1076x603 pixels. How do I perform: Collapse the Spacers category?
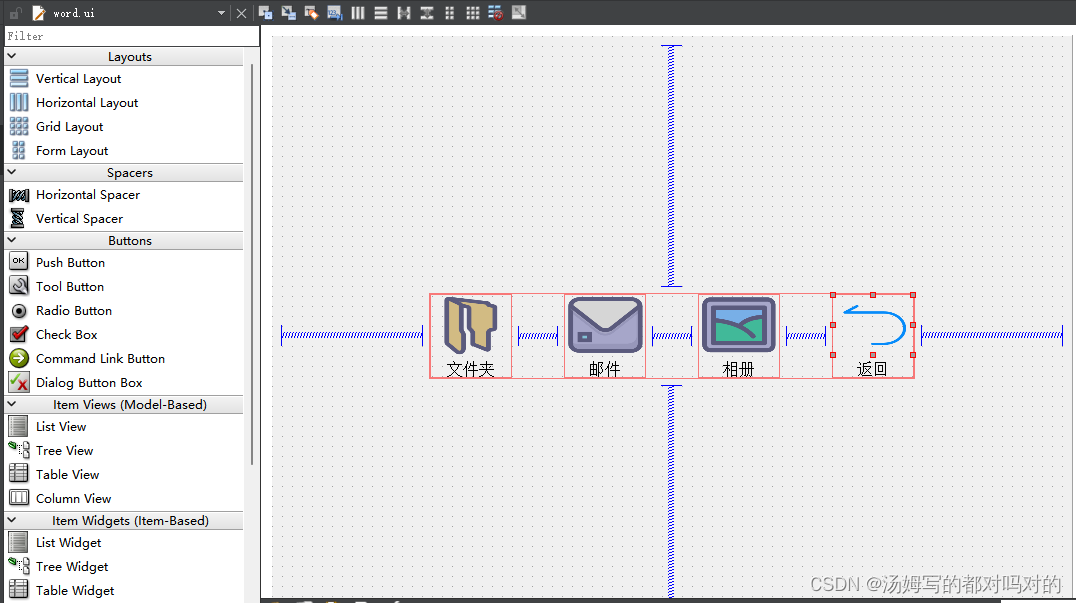click(x=12, y=172)
